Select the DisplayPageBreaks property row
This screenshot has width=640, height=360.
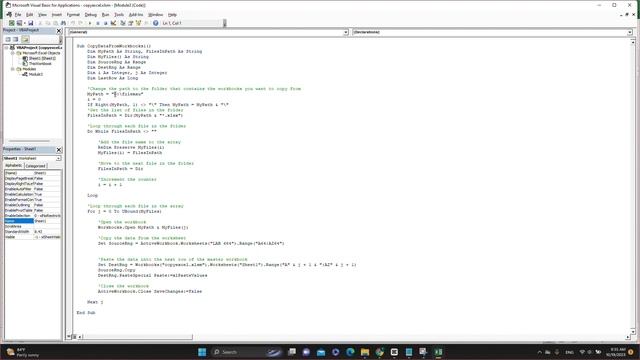click(33, 178)
